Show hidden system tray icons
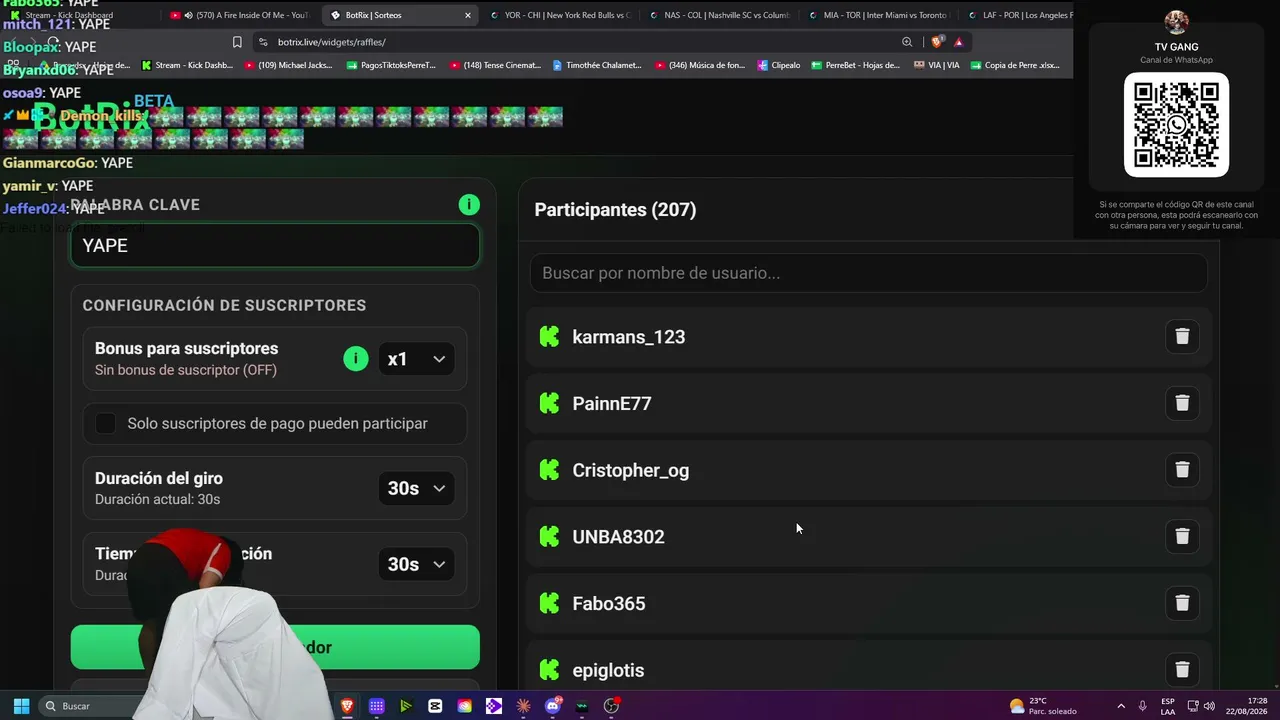Screen dimensions: 1280x720 point(1120,706)
